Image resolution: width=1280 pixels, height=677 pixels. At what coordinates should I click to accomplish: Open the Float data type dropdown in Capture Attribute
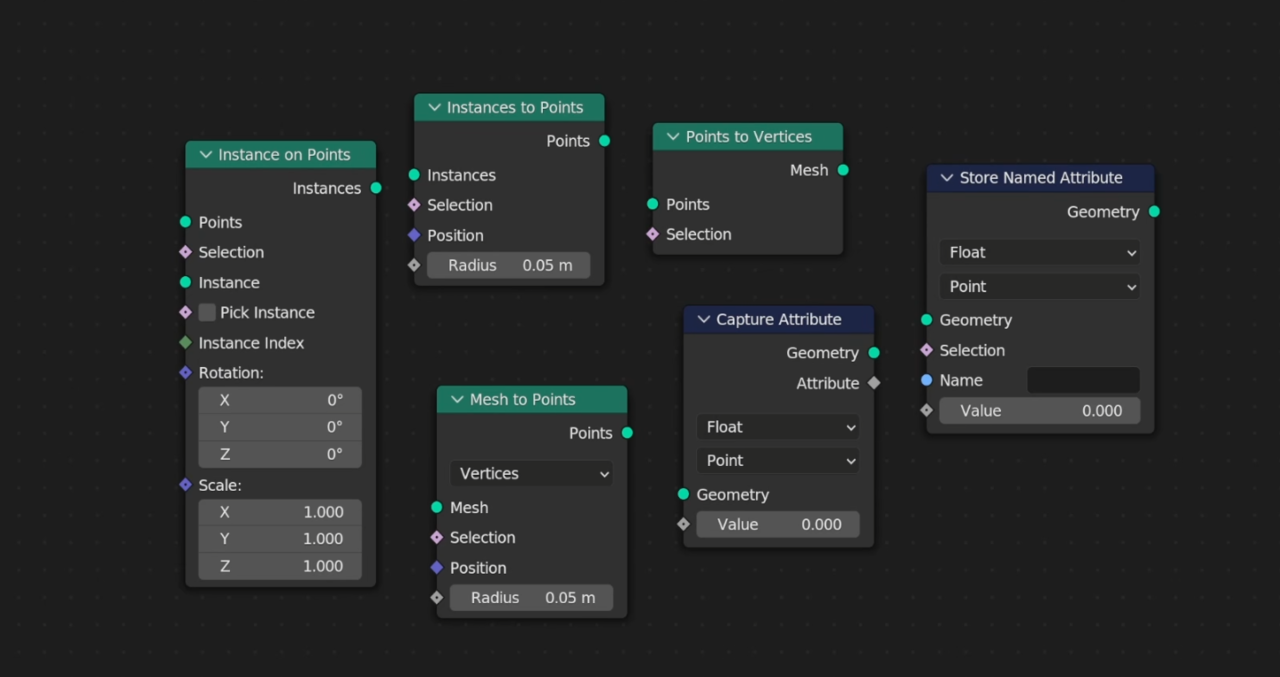pyautogui.click(x=778, y=427)
